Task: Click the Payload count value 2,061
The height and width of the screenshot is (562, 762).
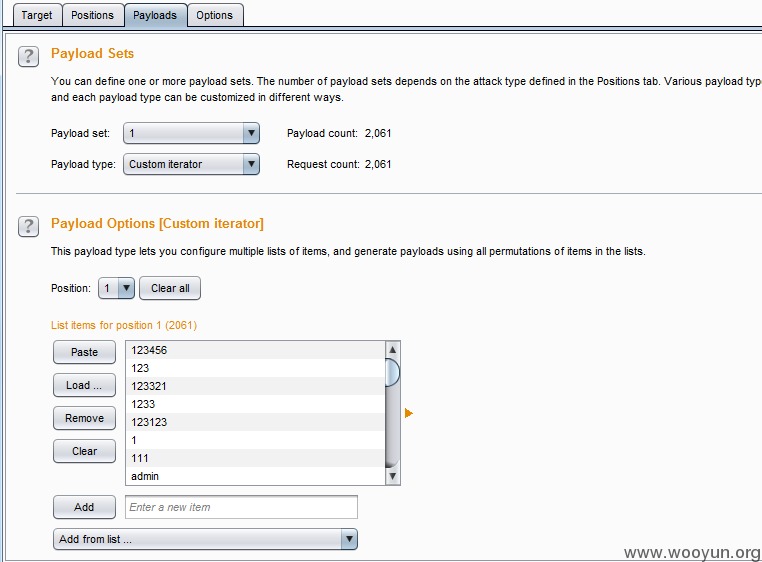Action: (378, 133)
